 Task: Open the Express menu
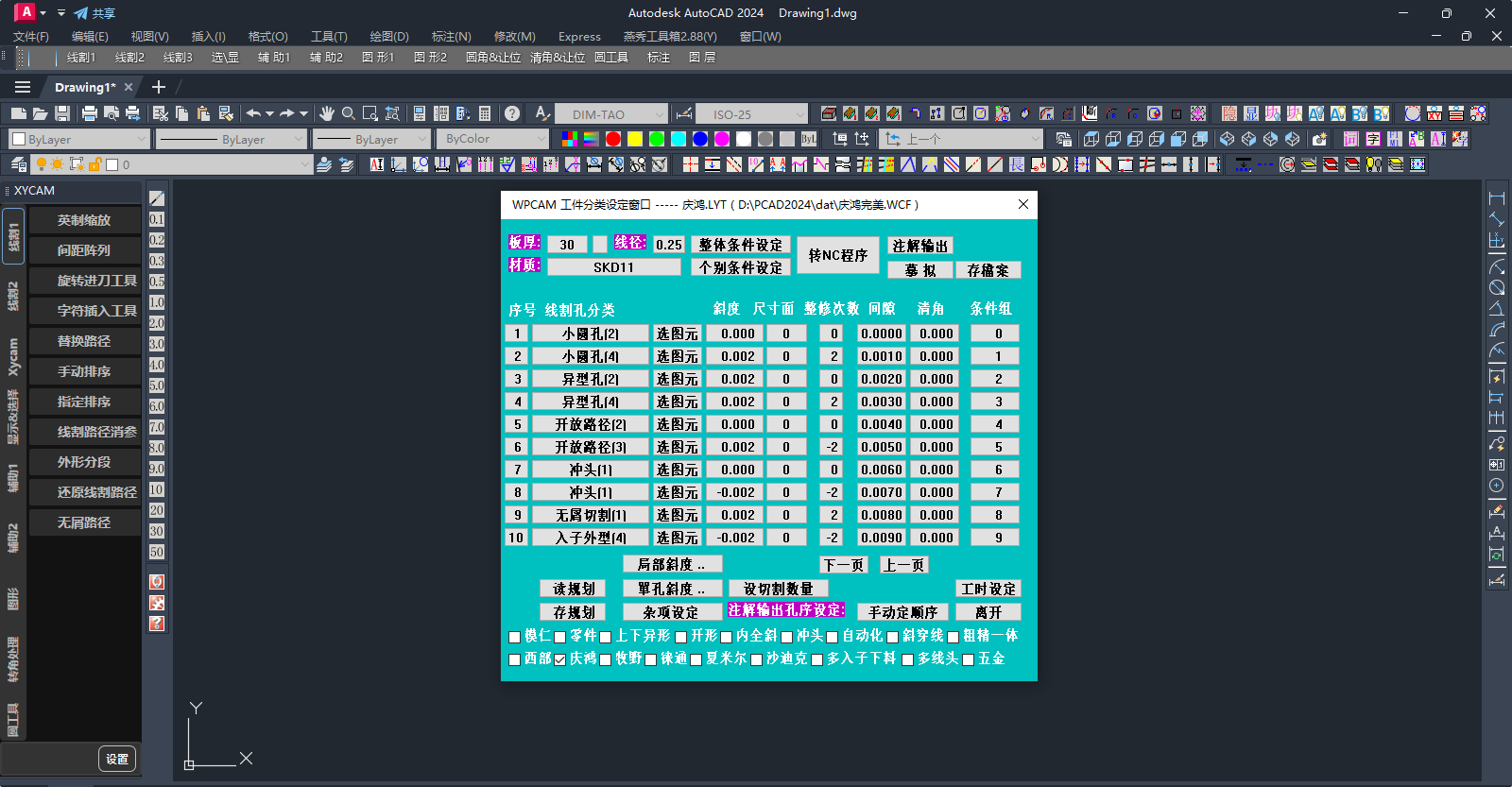coord(579,37)
